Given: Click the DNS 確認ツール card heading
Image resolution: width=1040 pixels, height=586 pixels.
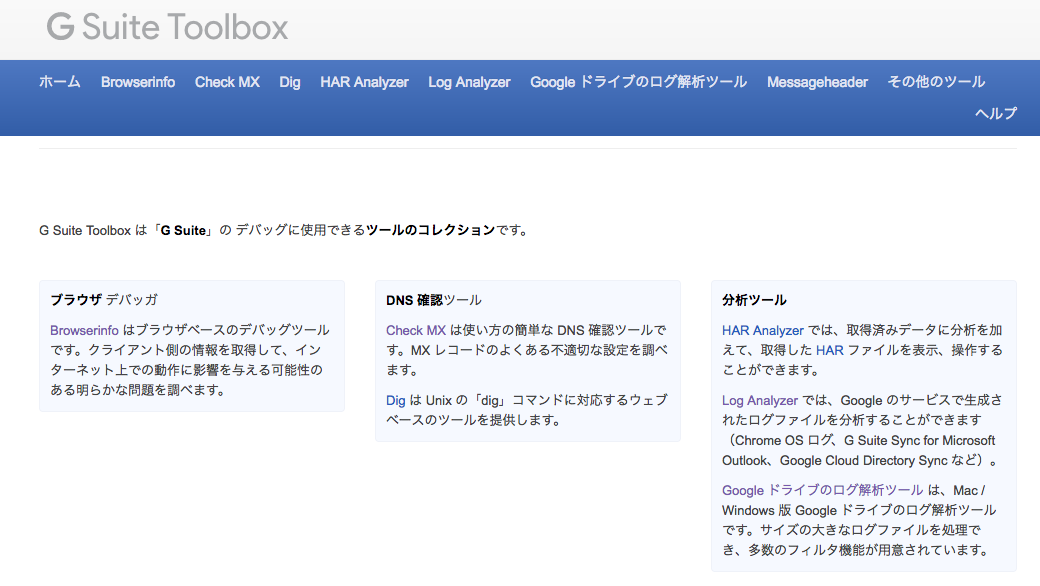Looking at the screenshot, I should coord(433,299).
